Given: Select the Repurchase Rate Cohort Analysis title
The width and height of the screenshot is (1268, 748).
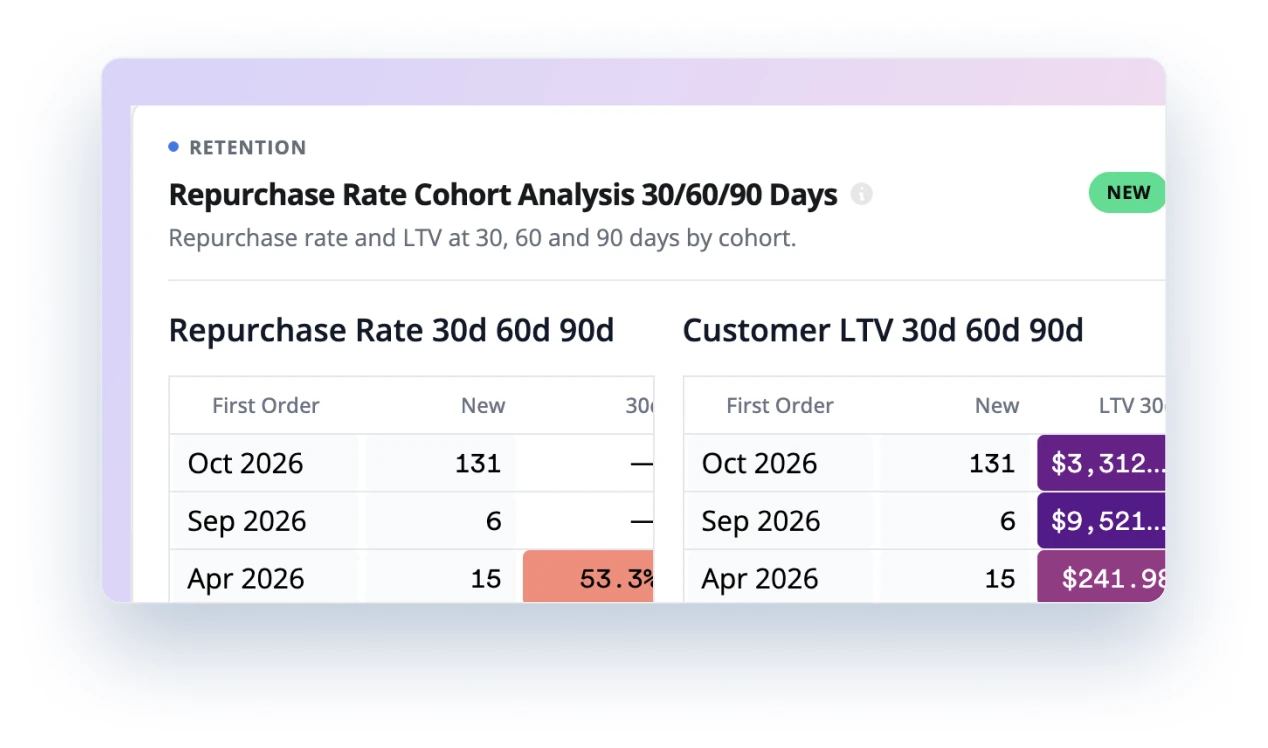Looking at the screenshot, I should point(503,194).
